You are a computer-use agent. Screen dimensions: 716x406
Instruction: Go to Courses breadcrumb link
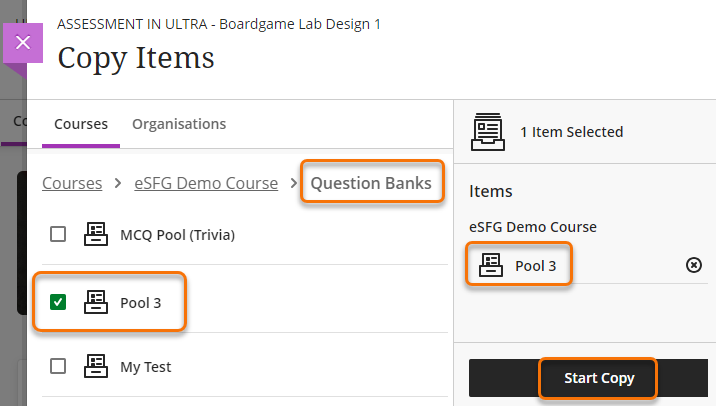tap(72, 183)
